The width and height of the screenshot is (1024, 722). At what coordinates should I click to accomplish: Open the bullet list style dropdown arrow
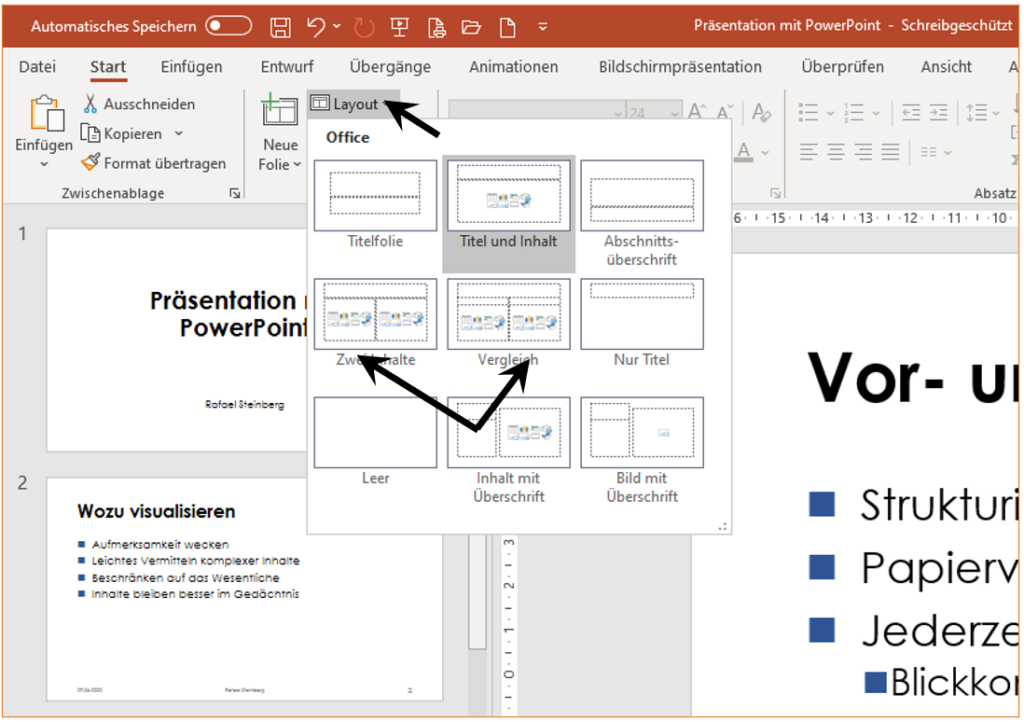(x=830, y=113)
